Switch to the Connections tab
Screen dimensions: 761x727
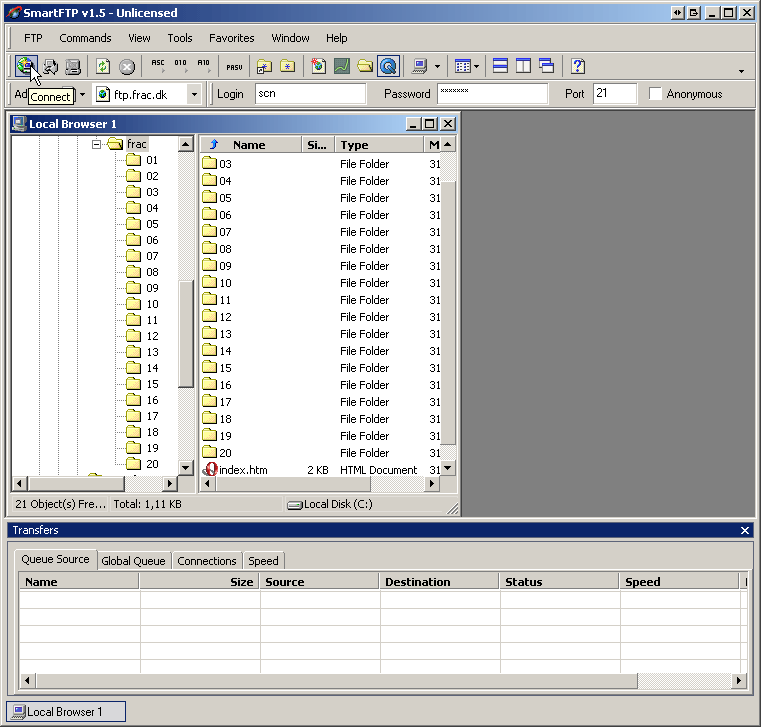coord(207,561)
